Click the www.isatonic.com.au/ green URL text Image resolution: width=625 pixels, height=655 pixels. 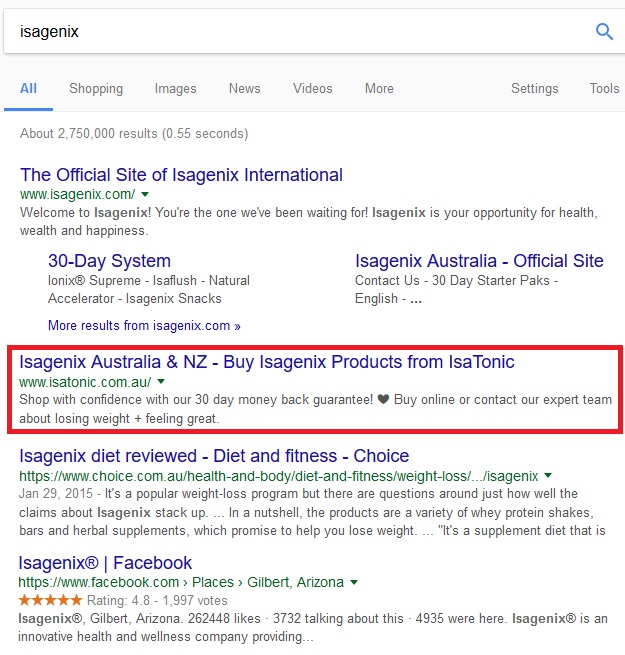(85, 382)
